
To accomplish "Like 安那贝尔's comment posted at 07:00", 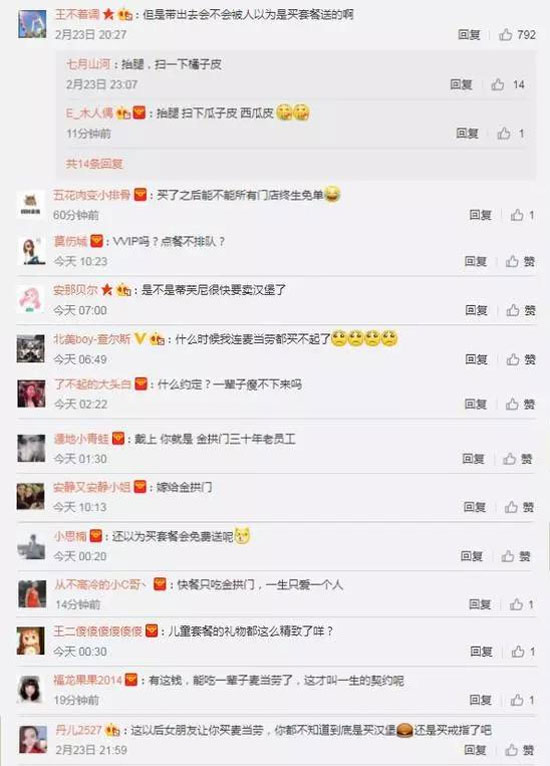I will point(520,310).
